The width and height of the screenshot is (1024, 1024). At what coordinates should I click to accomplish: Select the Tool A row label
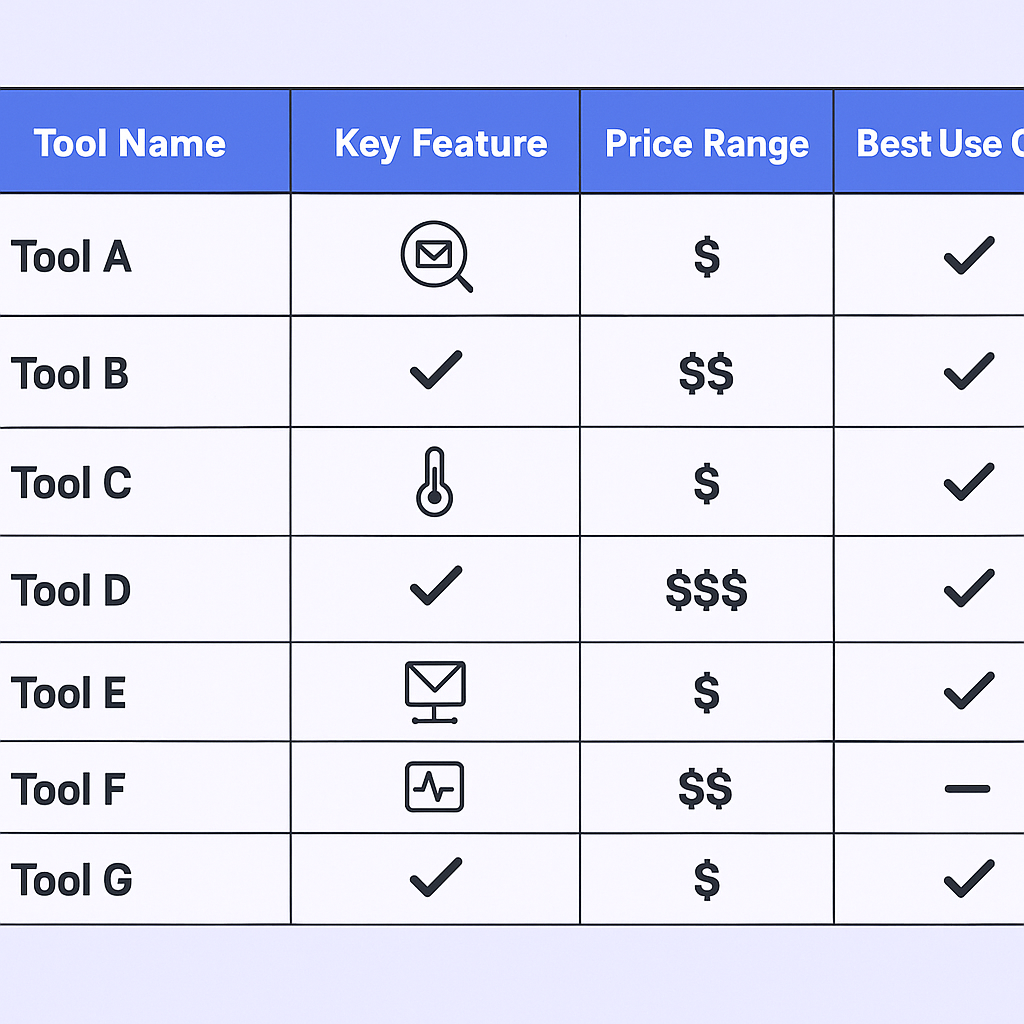coord(71,257)
